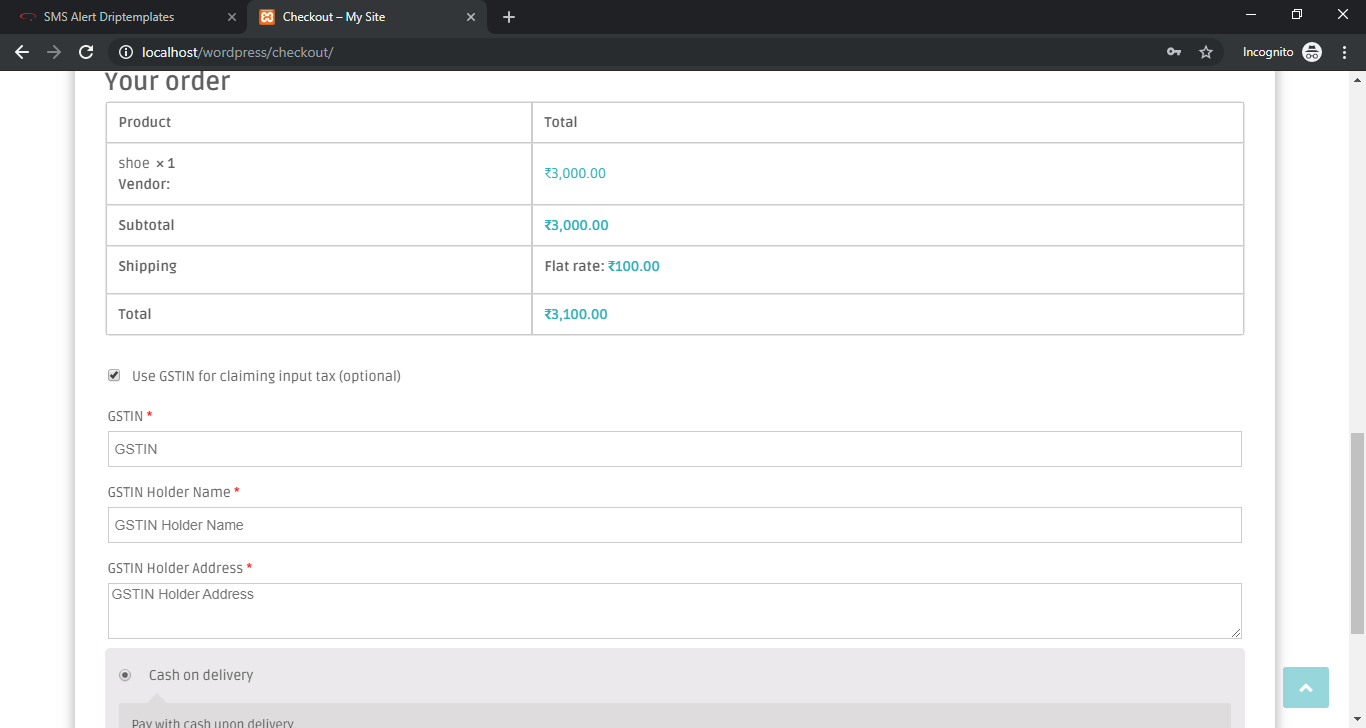Open a new browser tab

click(509, 17)
